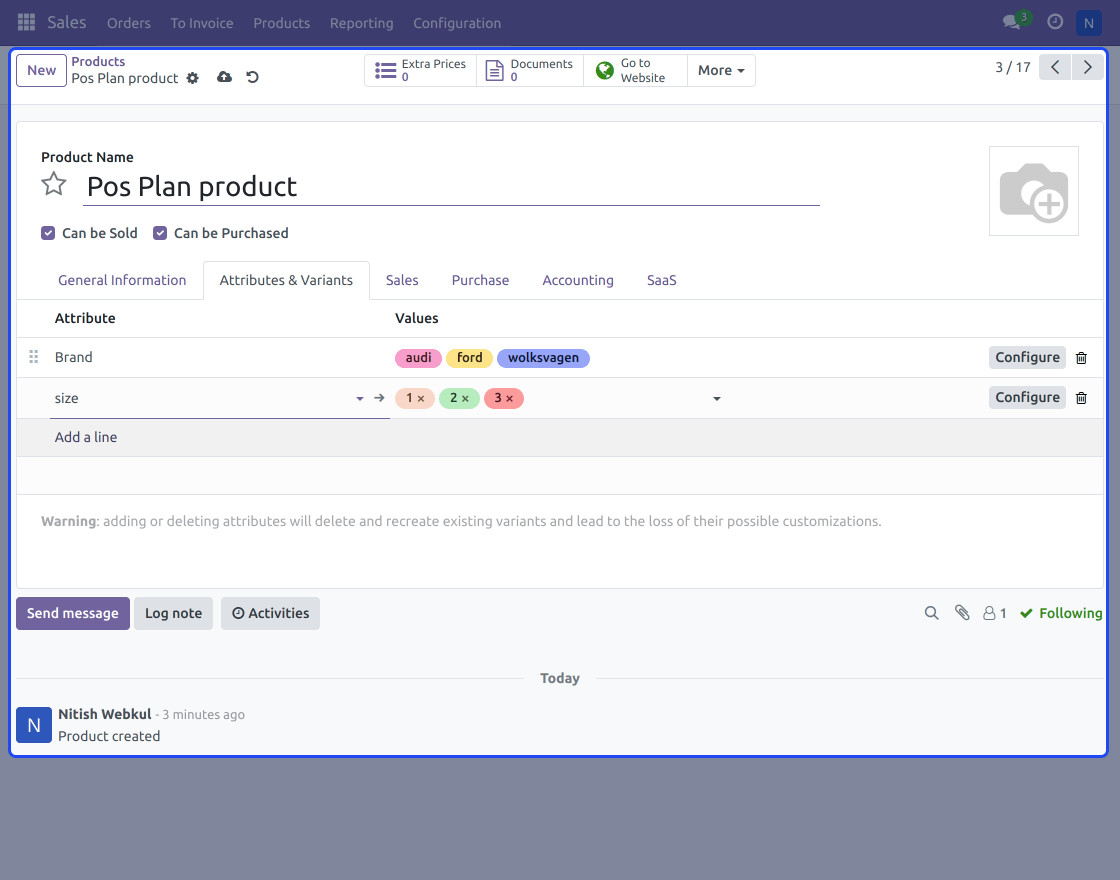Open the Documents smart button
This screenshot has height=880, width=1120.
530,70
